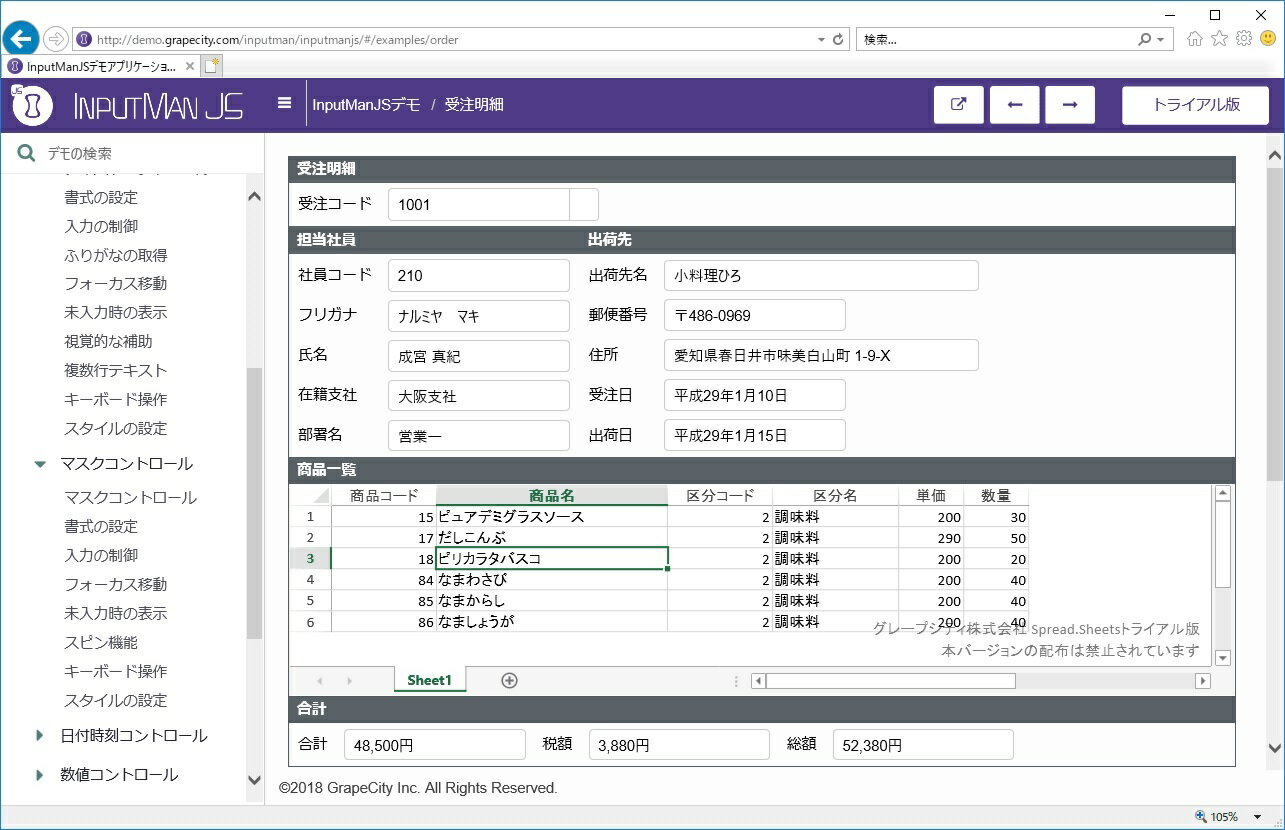
Task: Select スピン機能 in the sidebar
Action: click(x=101, y=642)
